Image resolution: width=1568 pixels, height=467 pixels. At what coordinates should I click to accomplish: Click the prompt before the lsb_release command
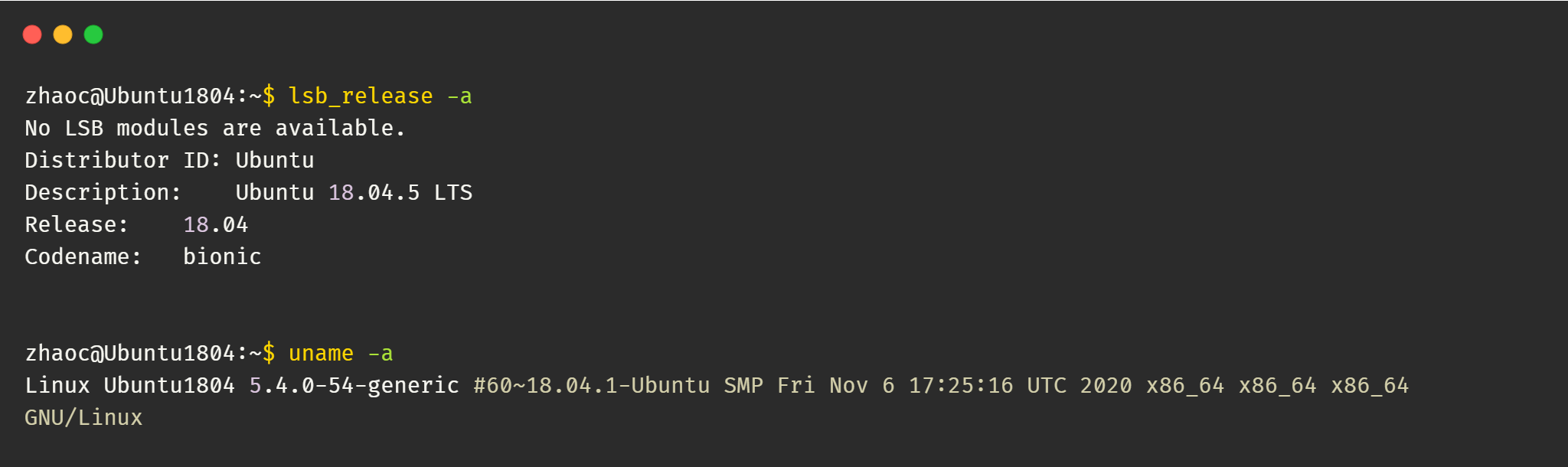(149, 96)
